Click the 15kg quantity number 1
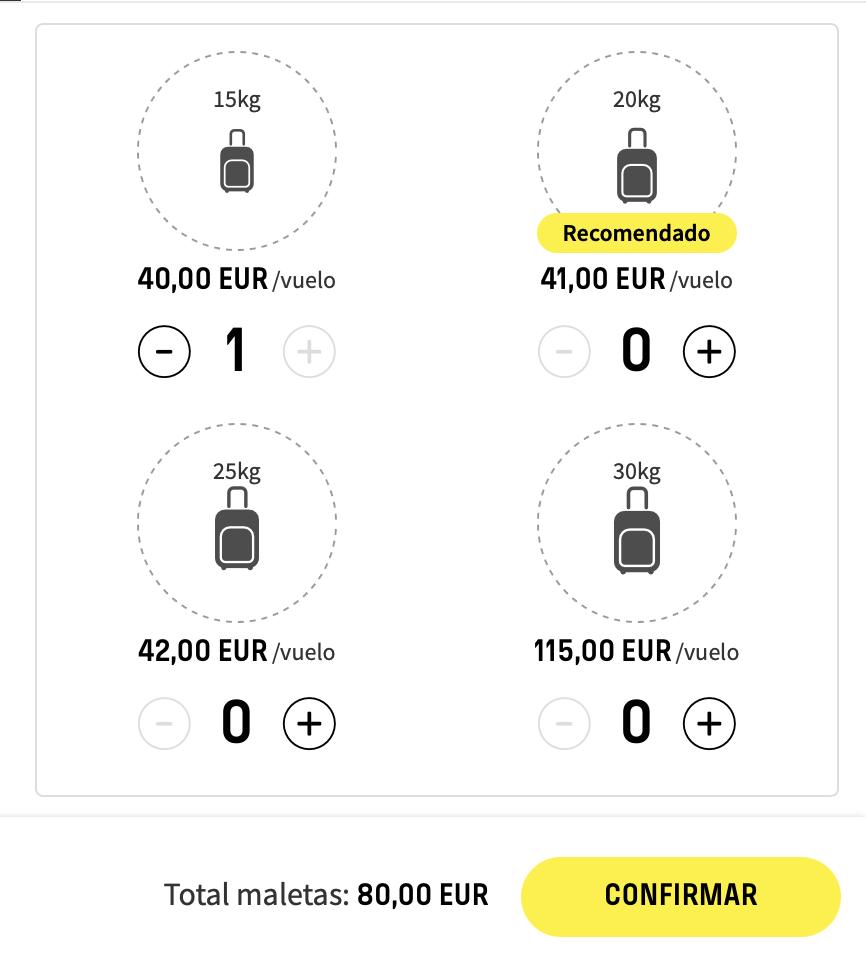Screen dimensions: 866x962 pos(236,350)
